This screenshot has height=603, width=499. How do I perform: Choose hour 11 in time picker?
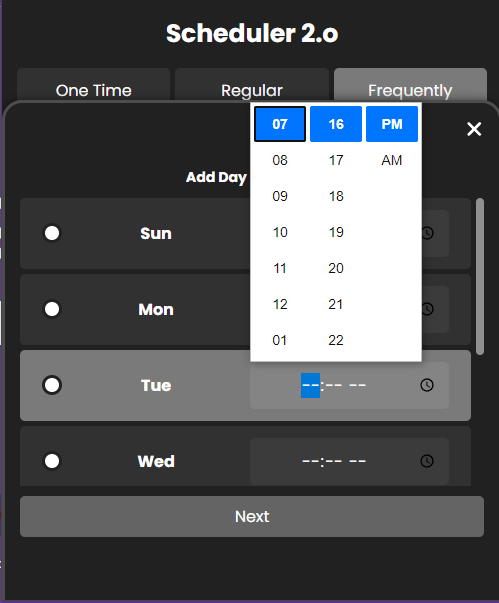pyautogui.click(x=280, y=268)
